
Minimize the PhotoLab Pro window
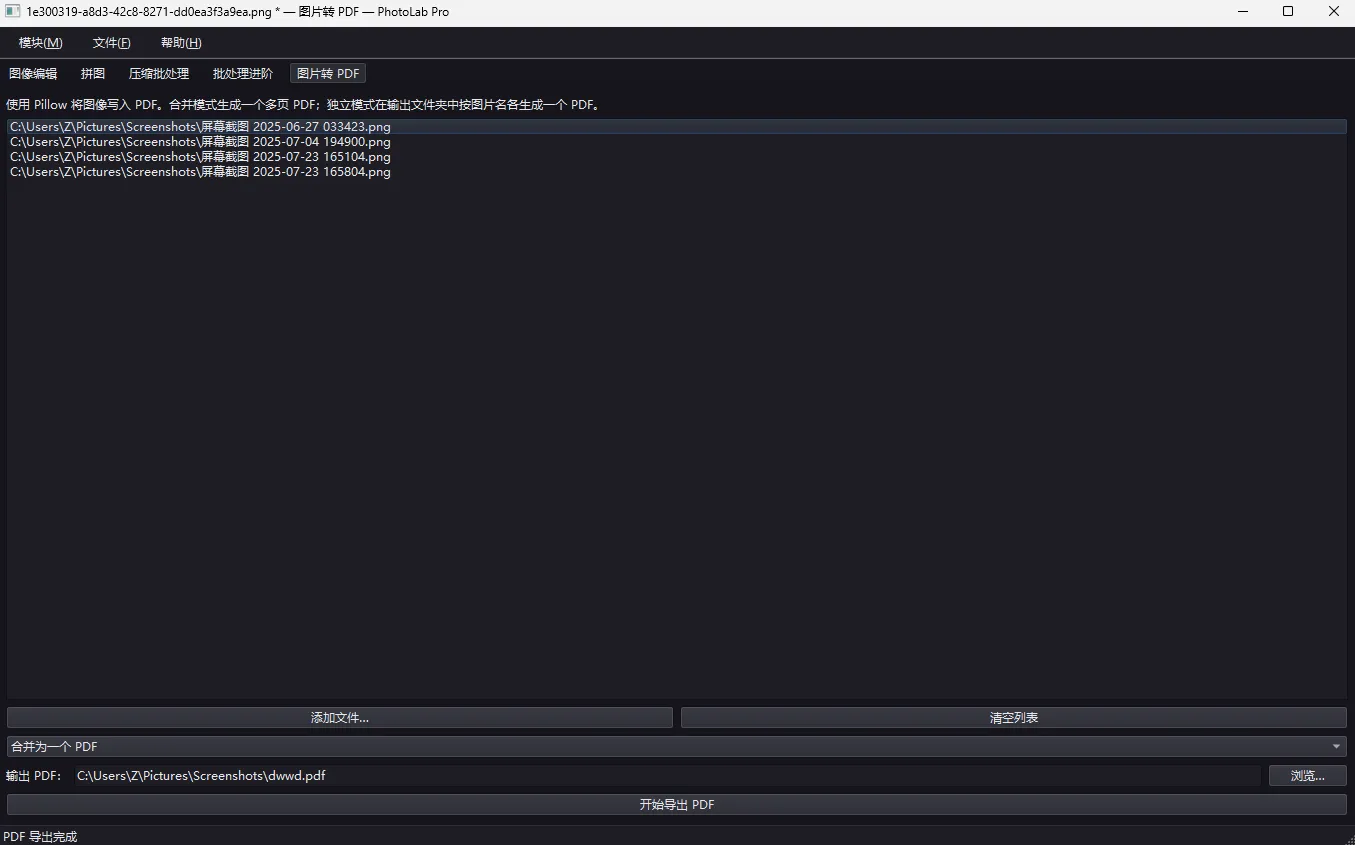point(1243,12)
